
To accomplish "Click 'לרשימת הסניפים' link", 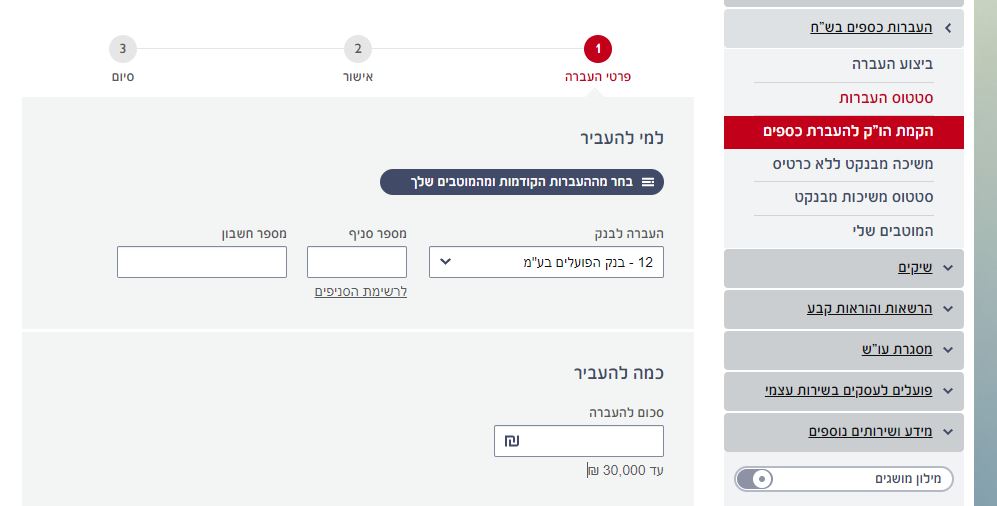I will pos(361,292).
